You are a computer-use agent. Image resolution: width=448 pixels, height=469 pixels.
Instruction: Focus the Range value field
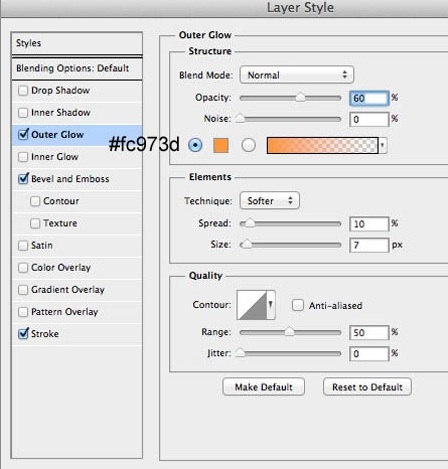[369, 333]
